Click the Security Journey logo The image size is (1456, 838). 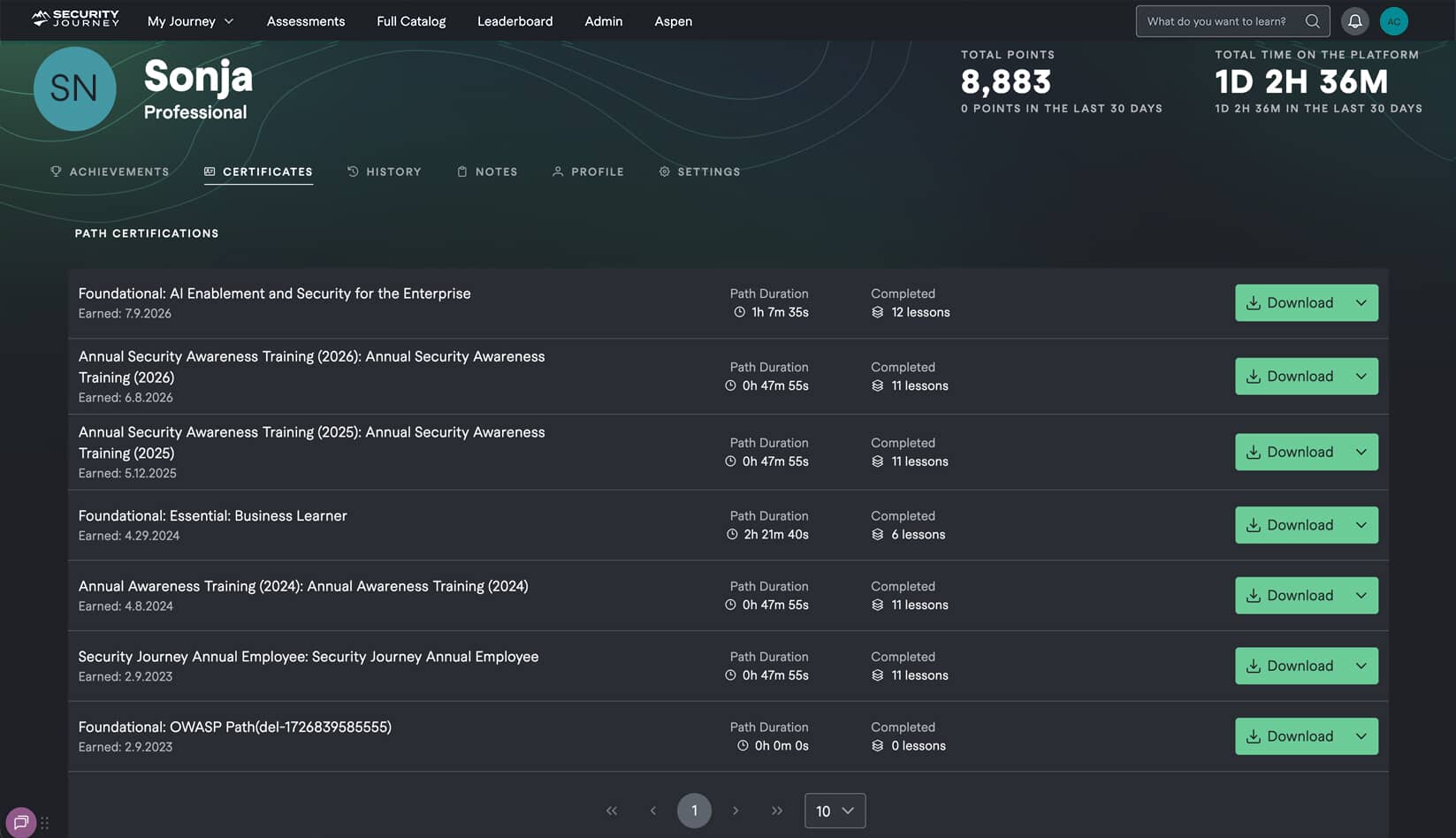[x=75, y=19]
